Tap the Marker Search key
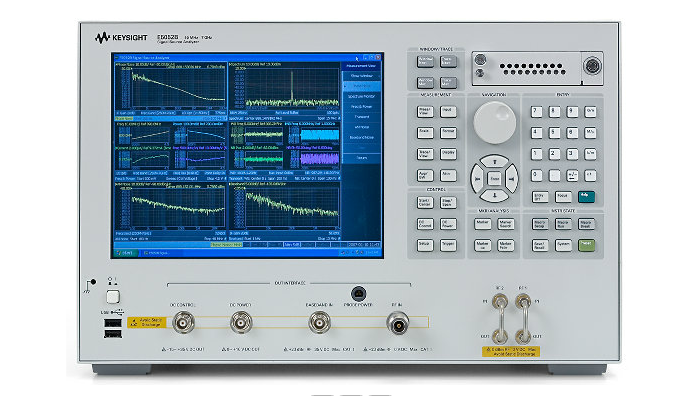 coord(505,224)
